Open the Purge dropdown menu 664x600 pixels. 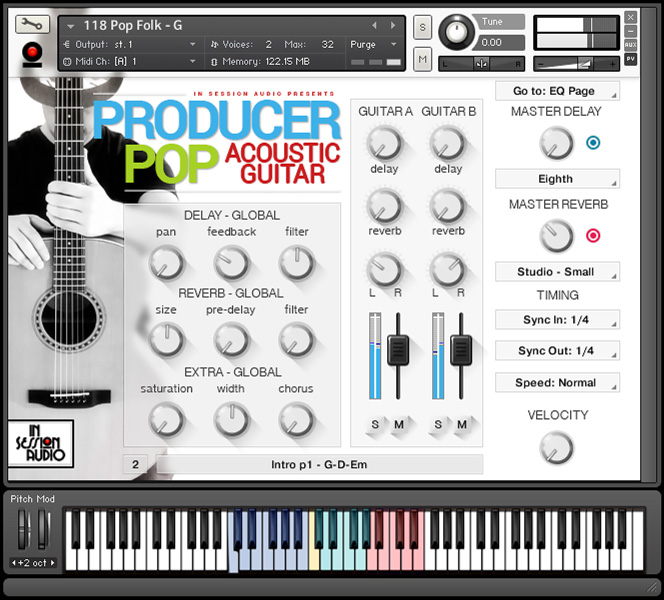tap(373, 44)
